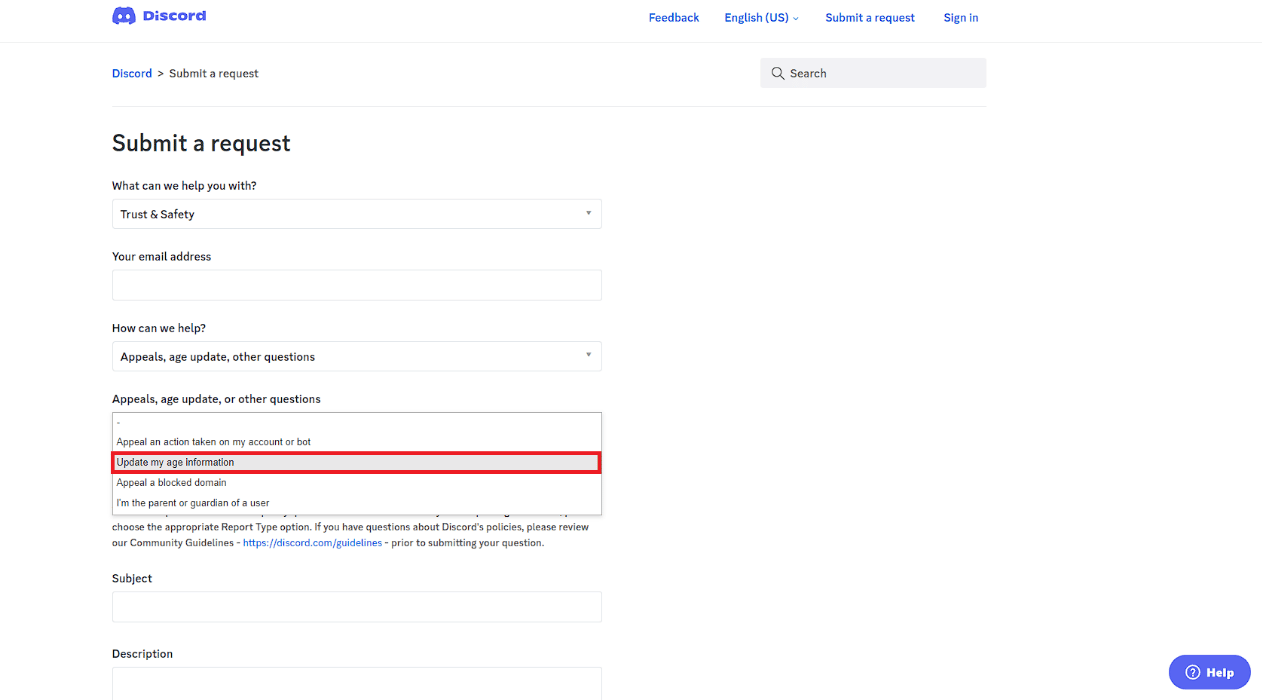
Task: Go to Discord breadcrumb link
Action: tap(132, 73)
